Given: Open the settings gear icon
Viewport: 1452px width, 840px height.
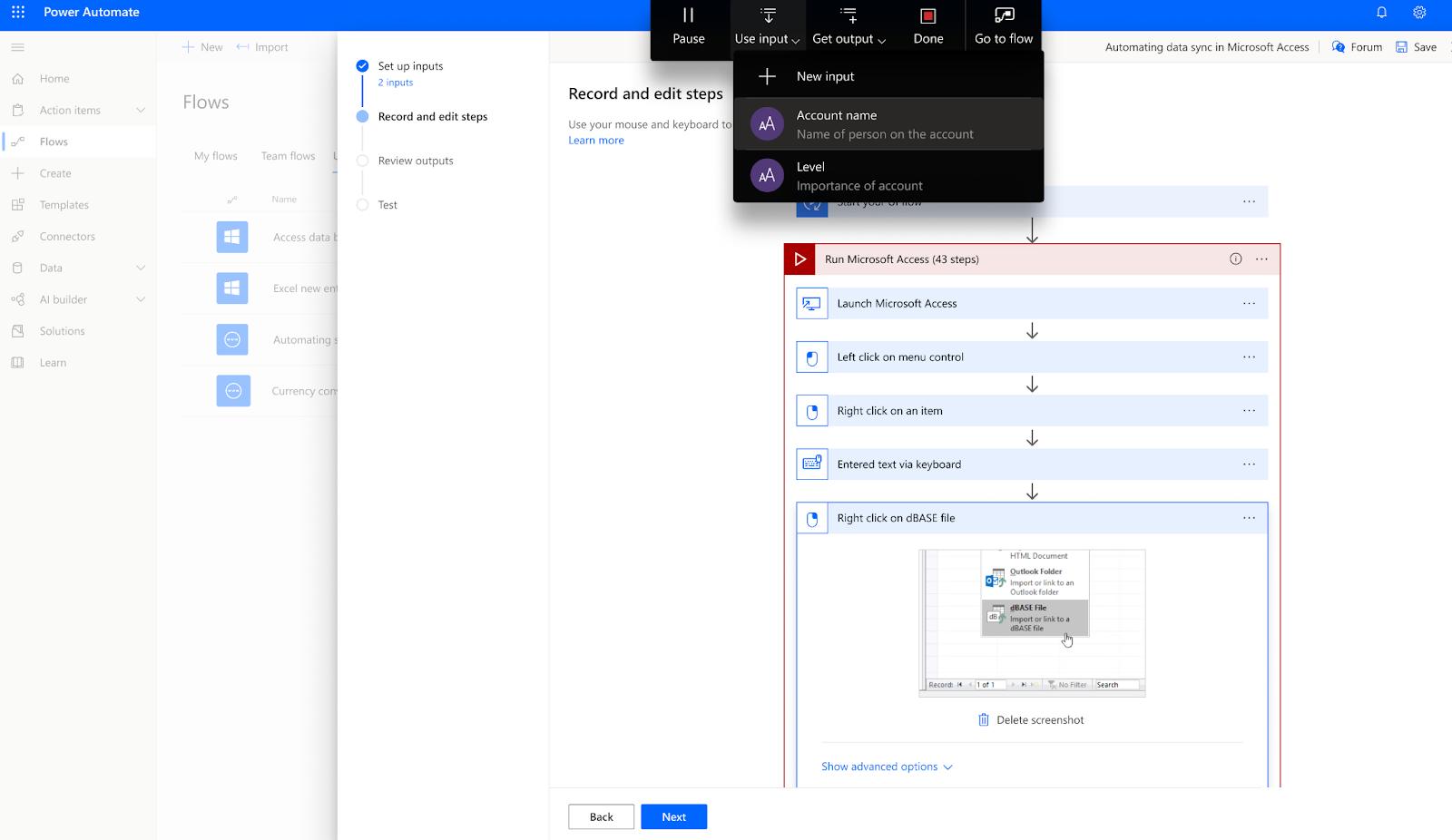Looking at the screenshot, I should (1419, 13).
